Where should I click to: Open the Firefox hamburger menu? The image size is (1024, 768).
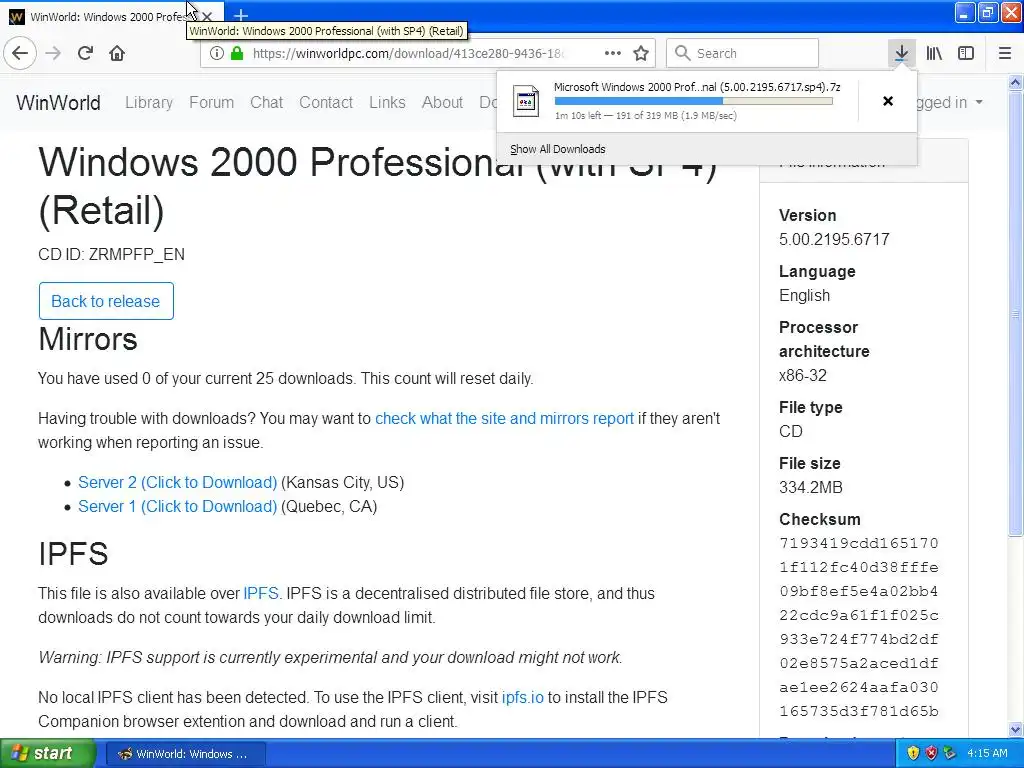pos(1004,53)
